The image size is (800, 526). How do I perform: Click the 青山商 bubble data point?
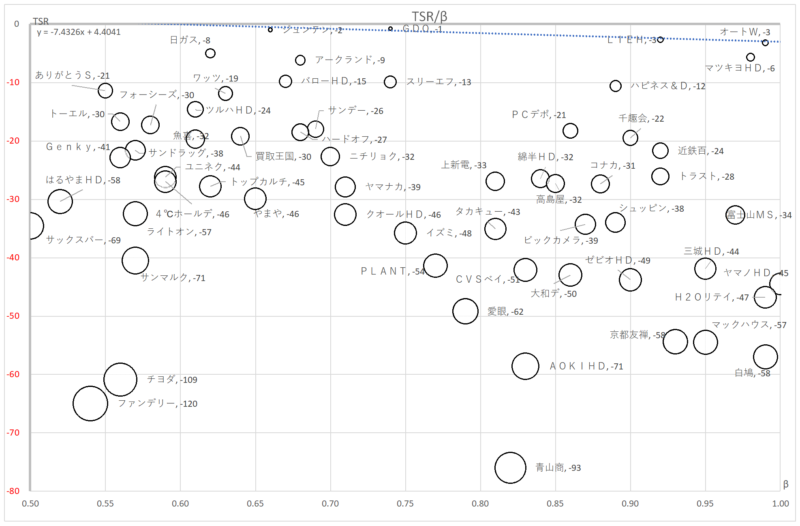coord(510,467)
